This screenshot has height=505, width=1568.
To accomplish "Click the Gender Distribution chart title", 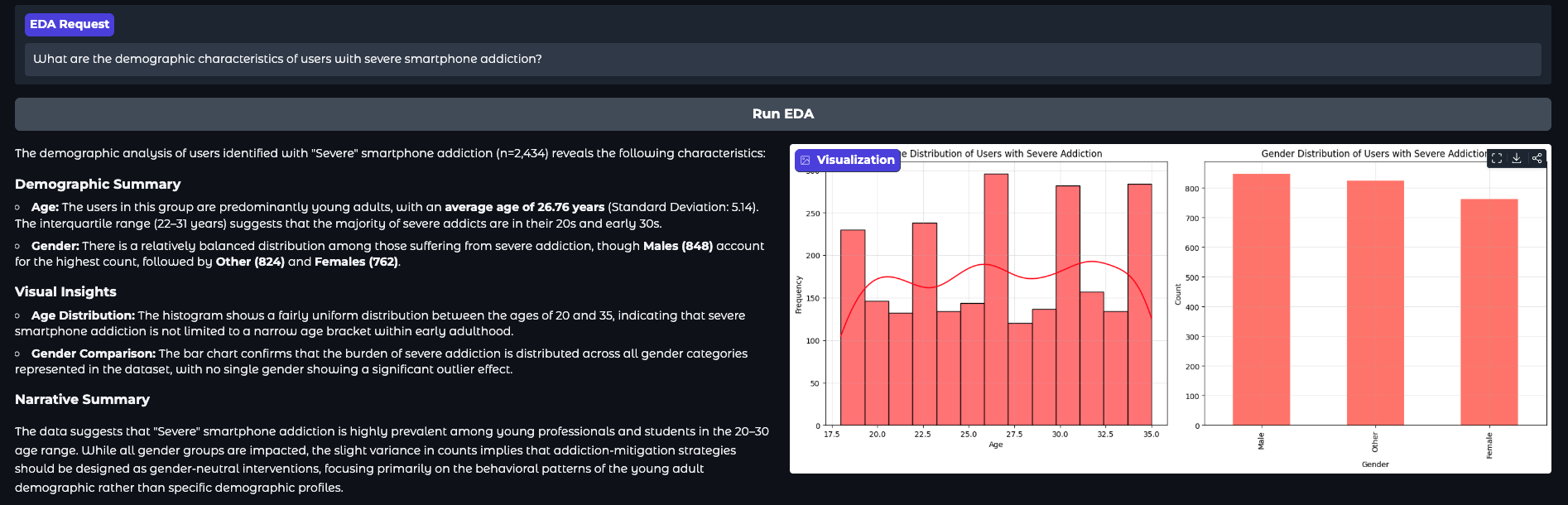I will click(1373, 154).
